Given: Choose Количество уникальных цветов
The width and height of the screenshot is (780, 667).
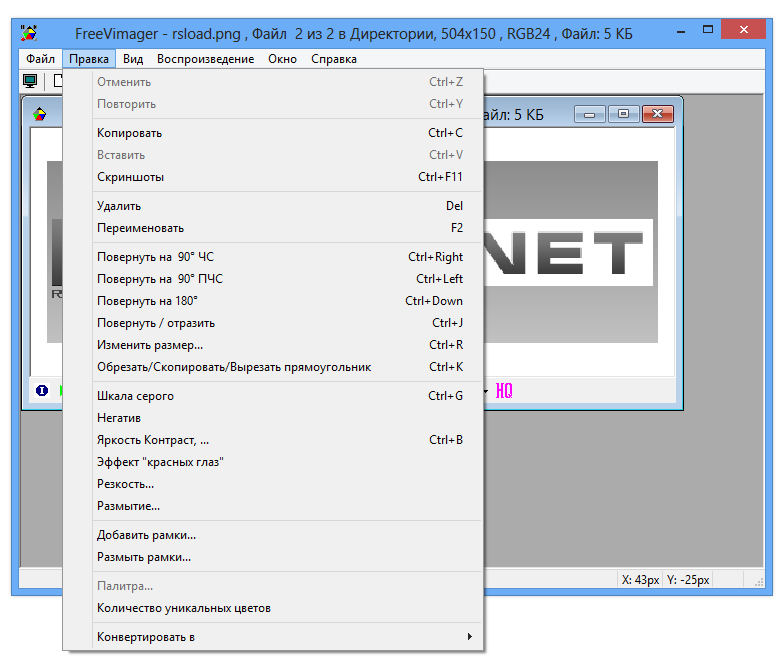Looking at the screenshot, I should [273, 608].
